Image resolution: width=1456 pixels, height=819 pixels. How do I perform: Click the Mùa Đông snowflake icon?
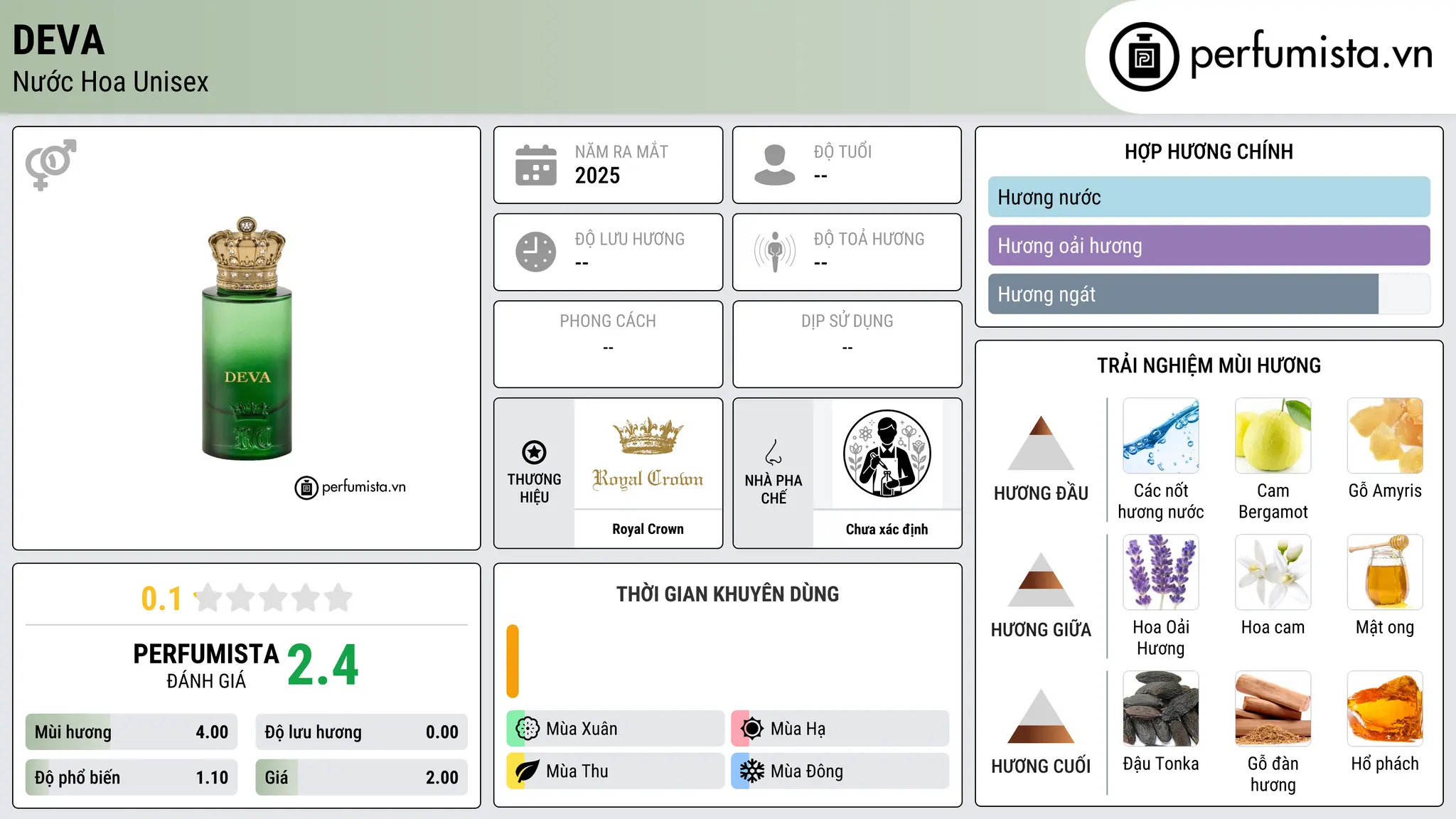coord(752,771)
